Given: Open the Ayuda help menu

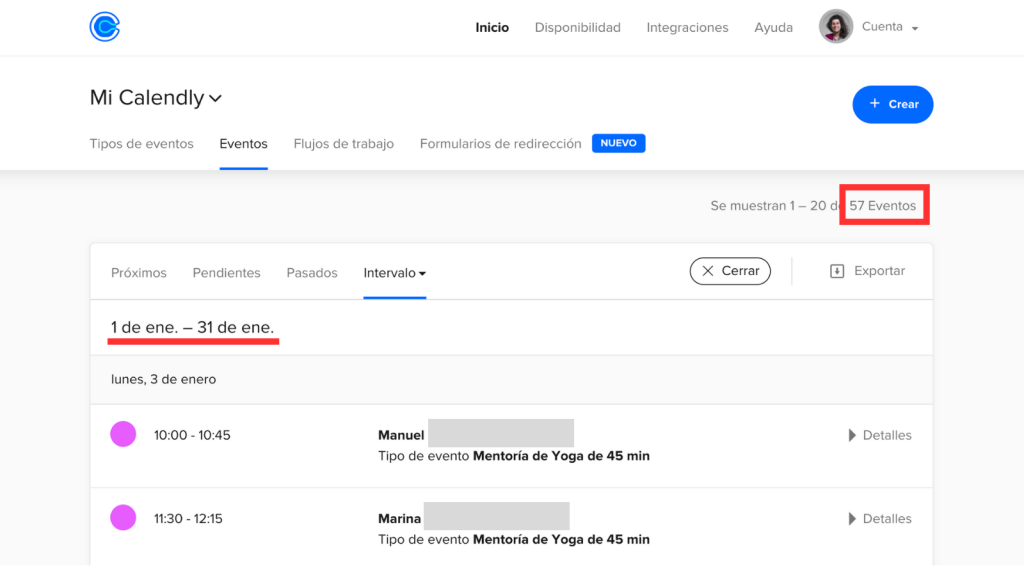Looking at the screenshot, I should (x=773, y=27).
